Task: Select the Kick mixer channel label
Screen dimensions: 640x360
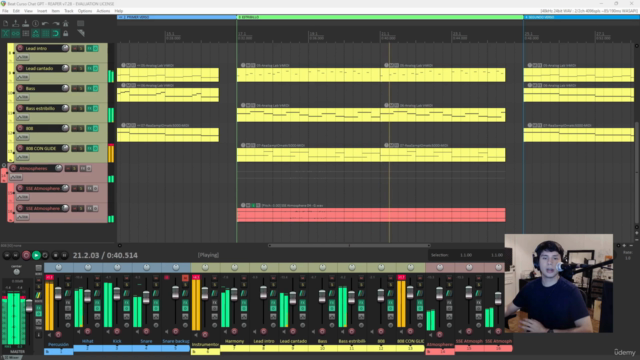Action: 117,341
